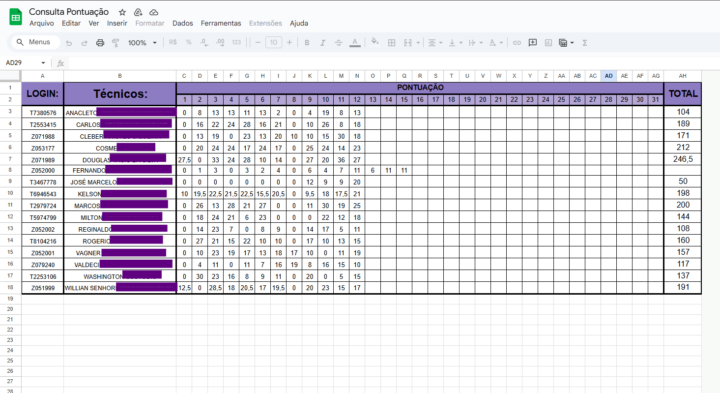Select column header B
Screen dimensions: 720x393
(120, 76)
